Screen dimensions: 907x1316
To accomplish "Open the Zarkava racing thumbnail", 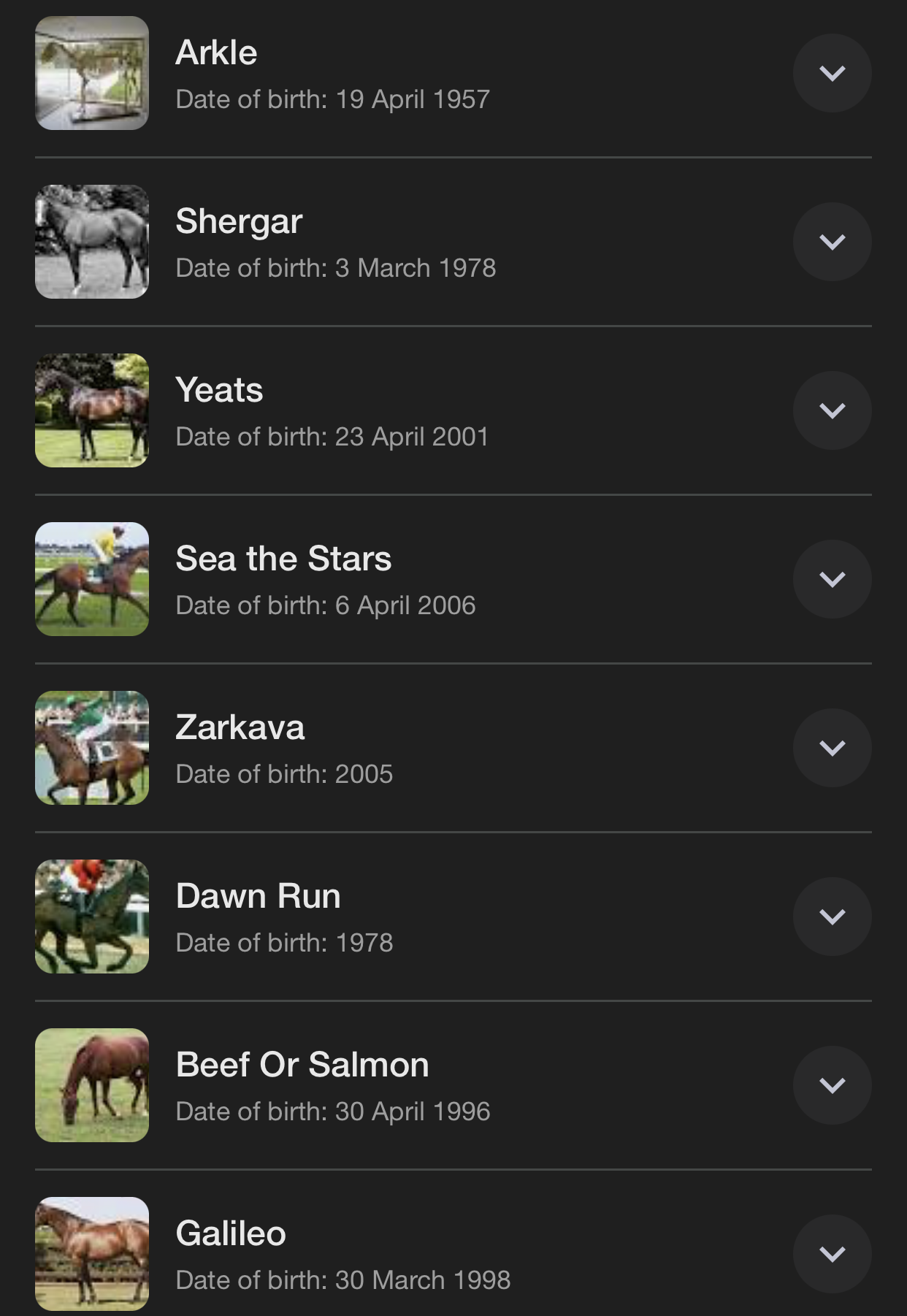I will pyautogui.click(x=92, y=748).
